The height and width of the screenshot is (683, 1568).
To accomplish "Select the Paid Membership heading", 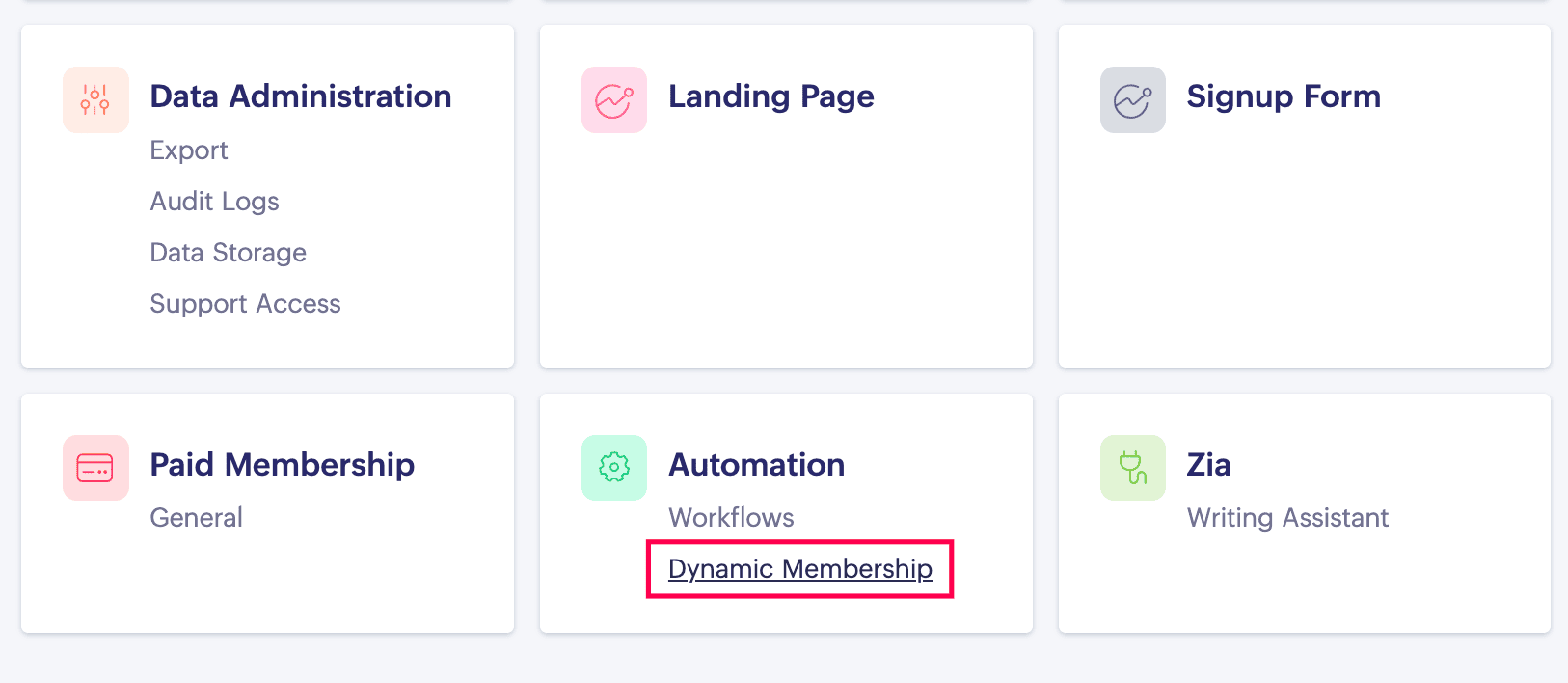I will pos(282,465).
